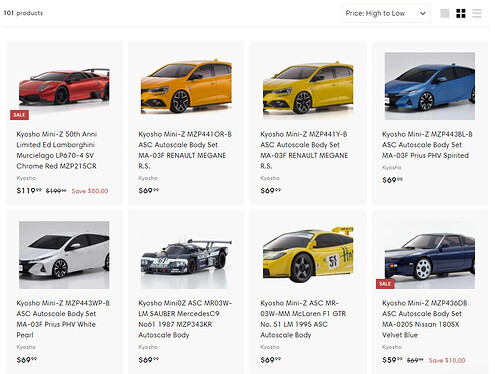Viewport: 495px width, 374px height.
Task: Click Kyosho vendor under white Prius title
Action: [26, 347]
